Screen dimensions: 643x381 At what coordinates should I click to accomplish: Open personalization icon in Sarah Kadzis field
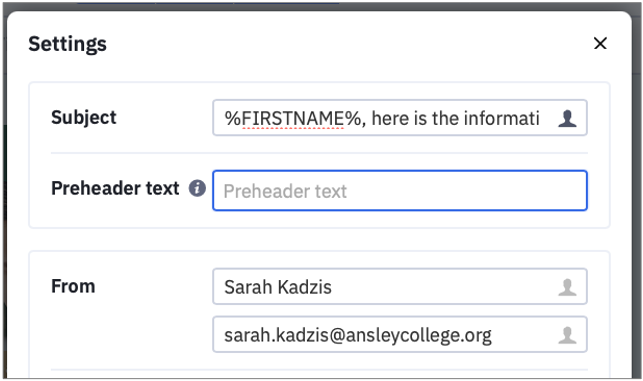click(x=568, y=287)
